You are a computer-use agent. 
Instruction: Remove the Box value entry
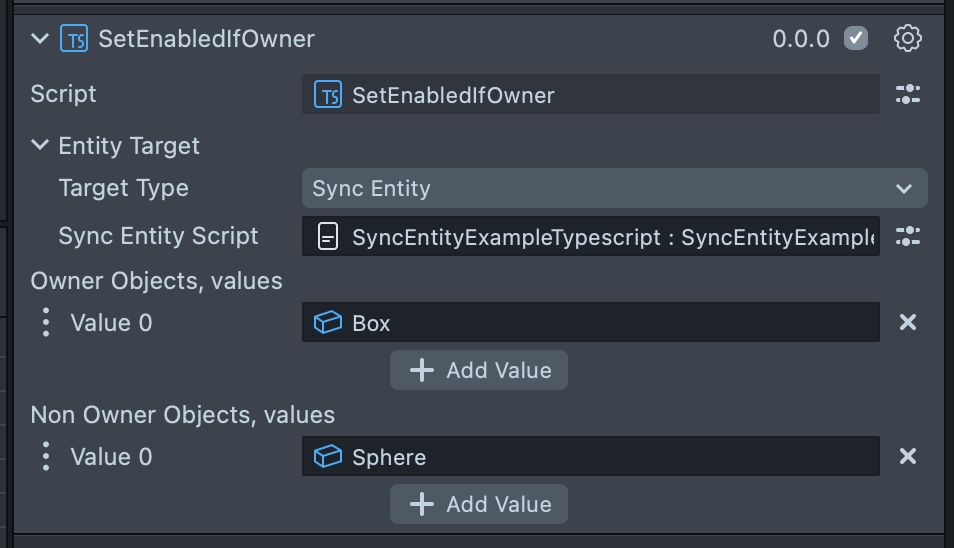point(907,322)
